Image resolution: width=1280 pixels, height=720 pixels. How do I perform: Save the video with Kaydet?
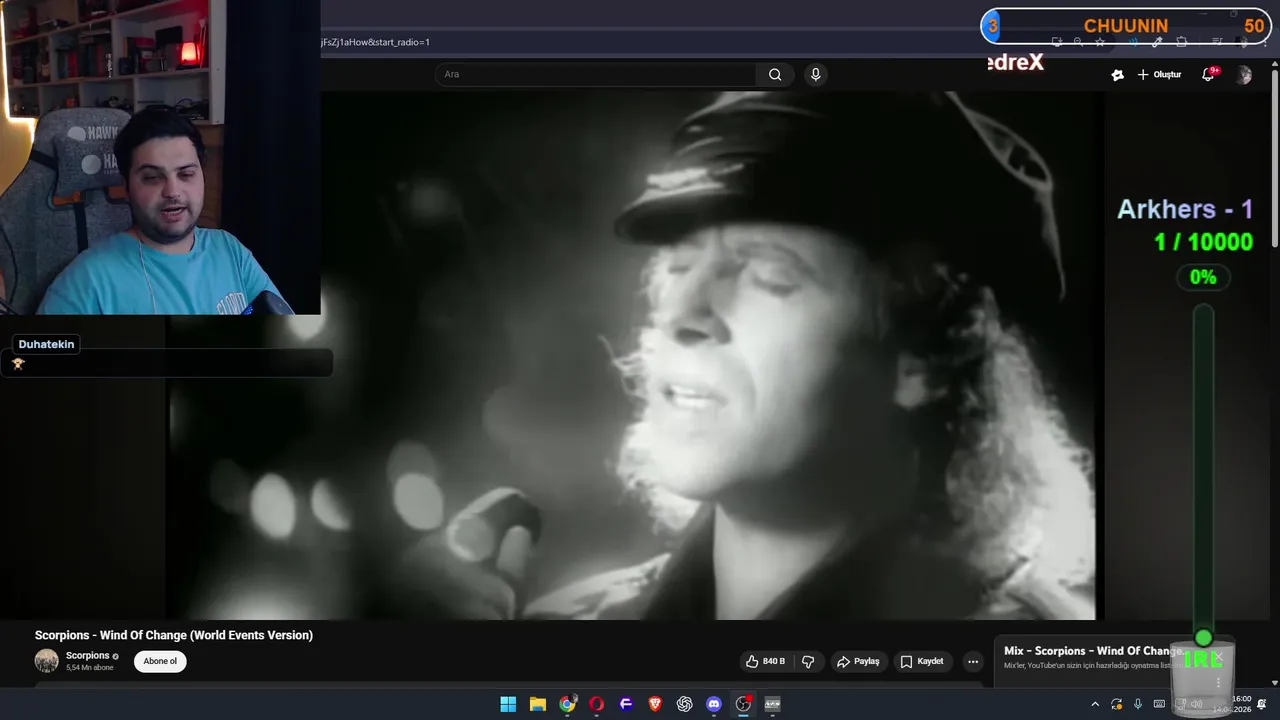pyautogui.click(x=923, y=661)
